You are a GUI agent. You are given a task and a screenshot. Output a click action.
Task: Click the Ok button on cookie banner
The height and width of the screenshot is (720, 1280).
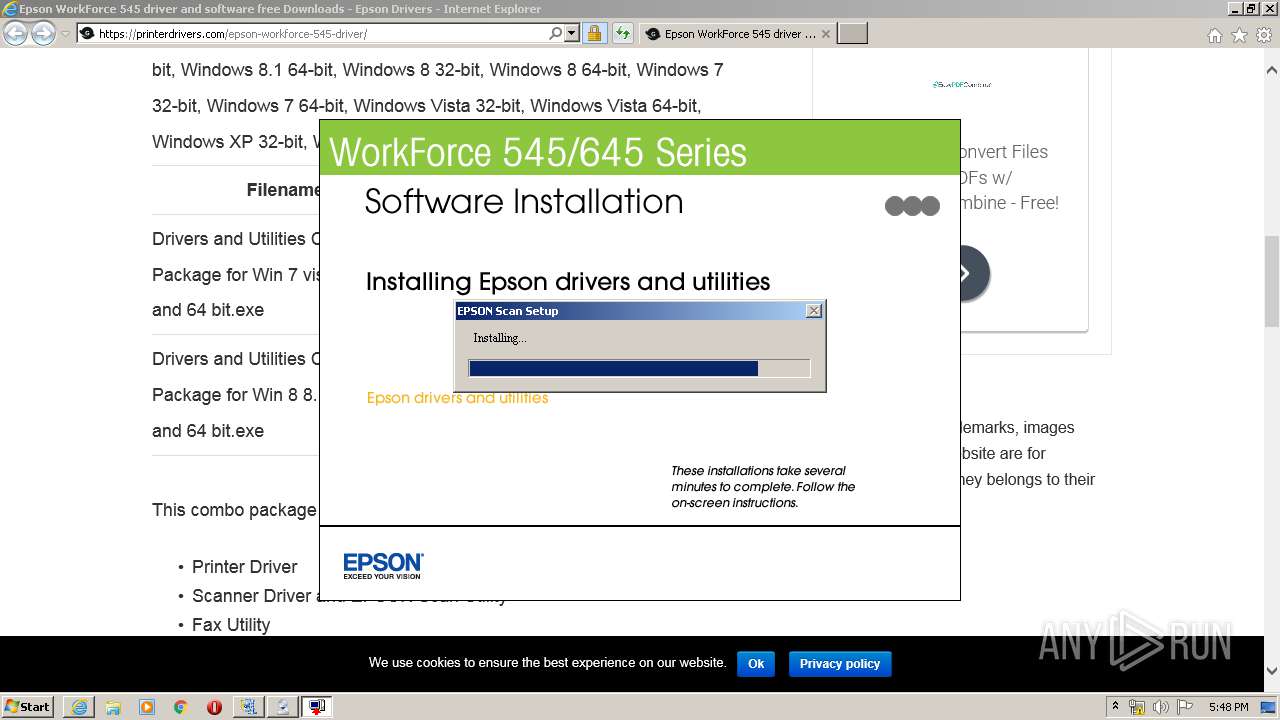tap(756, 663)
